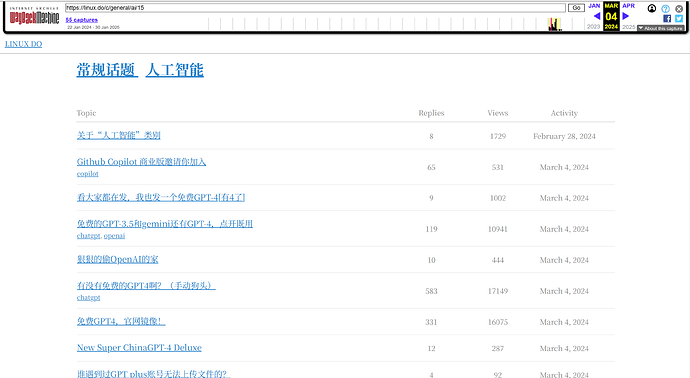This screenshot has width=690, height=378.
Task: Click the 17149 views value
Action: pyautogui.click(x=498, y=291)
